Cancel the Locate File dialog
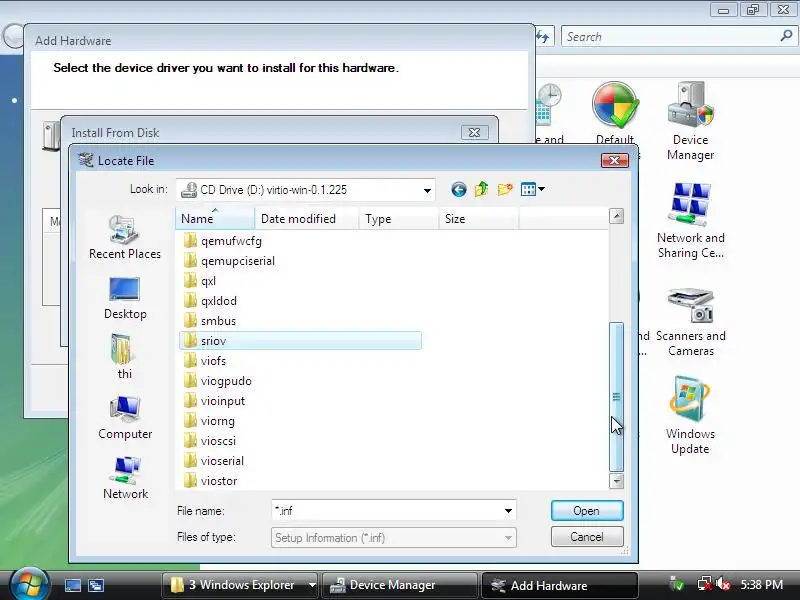The image size is (800, 600). pos(587,537)
